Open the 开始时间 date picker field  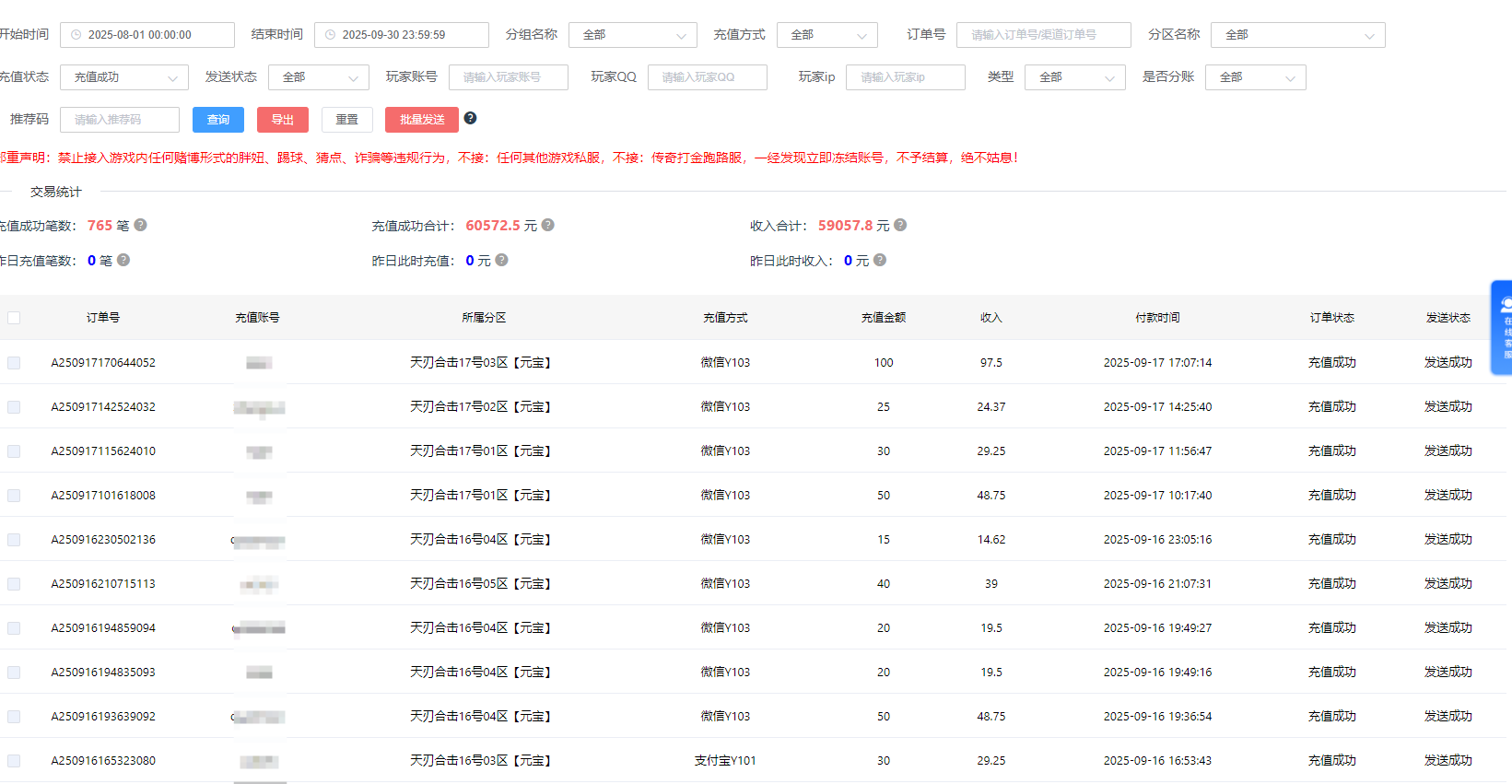(x=147, y=35)
